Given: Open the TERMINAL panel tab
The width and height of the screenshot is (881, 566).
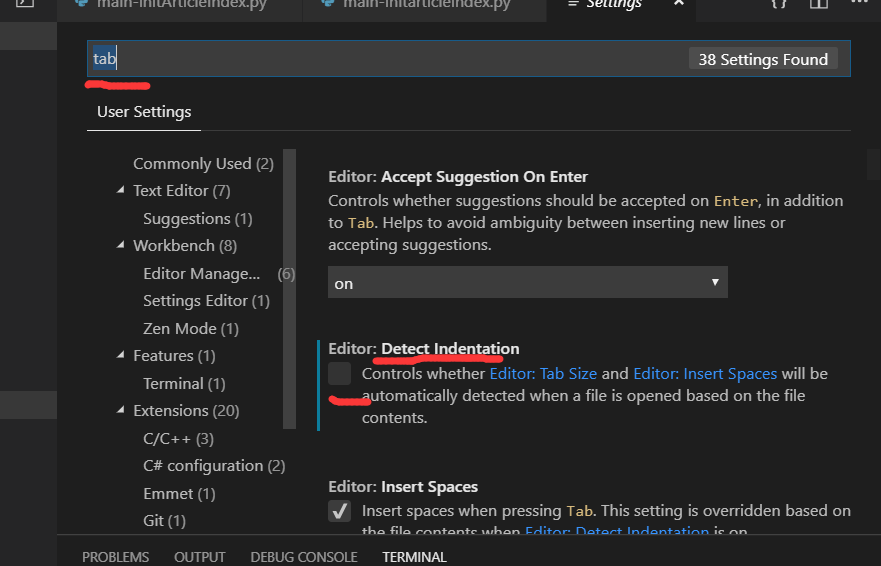Looking at the screenshot, I should point(414,557).
